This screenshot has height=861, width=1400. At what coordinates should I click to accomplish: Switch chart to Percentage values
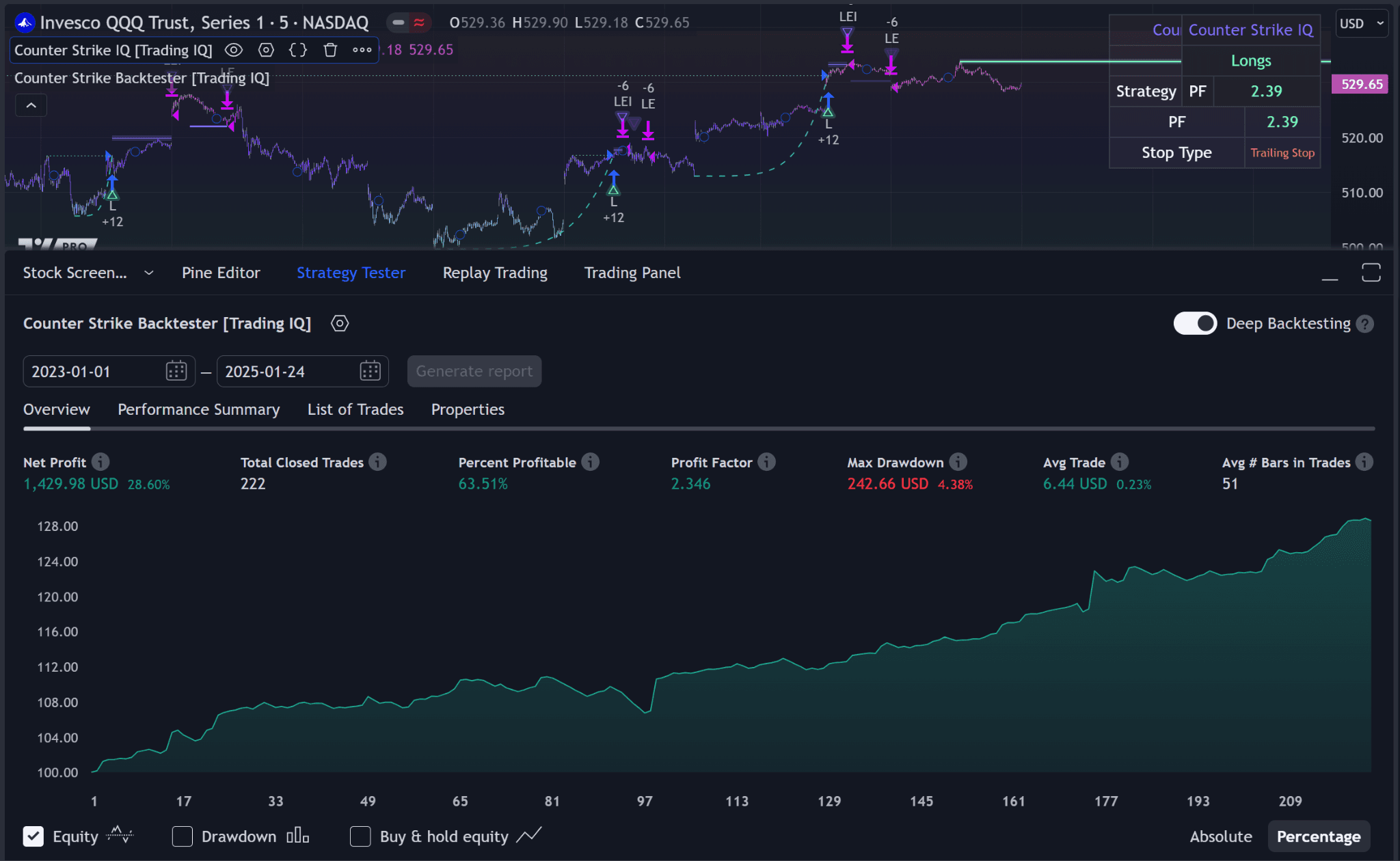[1319, 836]
